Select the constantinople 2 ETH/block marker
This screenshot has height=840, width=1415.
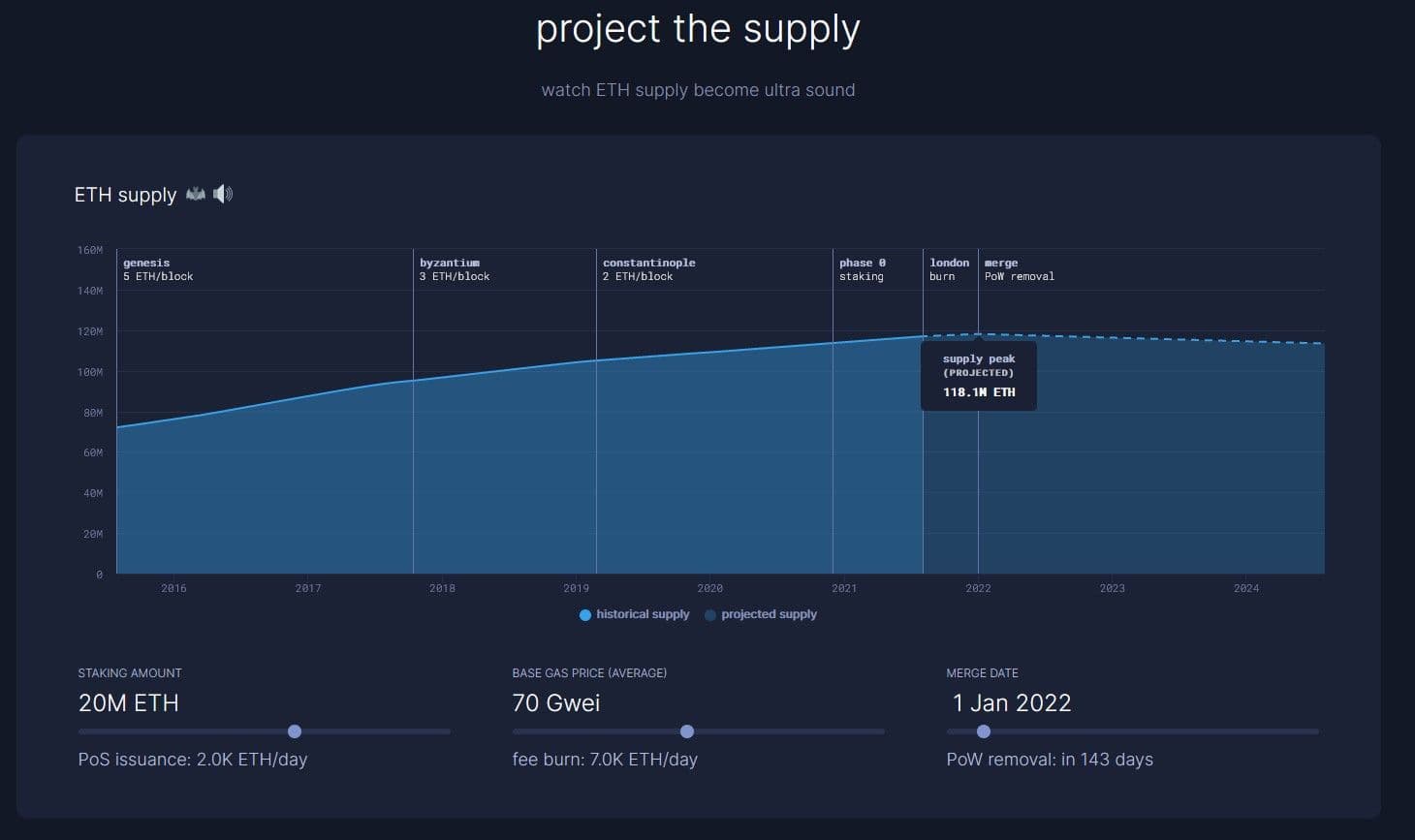coord(648,269)
